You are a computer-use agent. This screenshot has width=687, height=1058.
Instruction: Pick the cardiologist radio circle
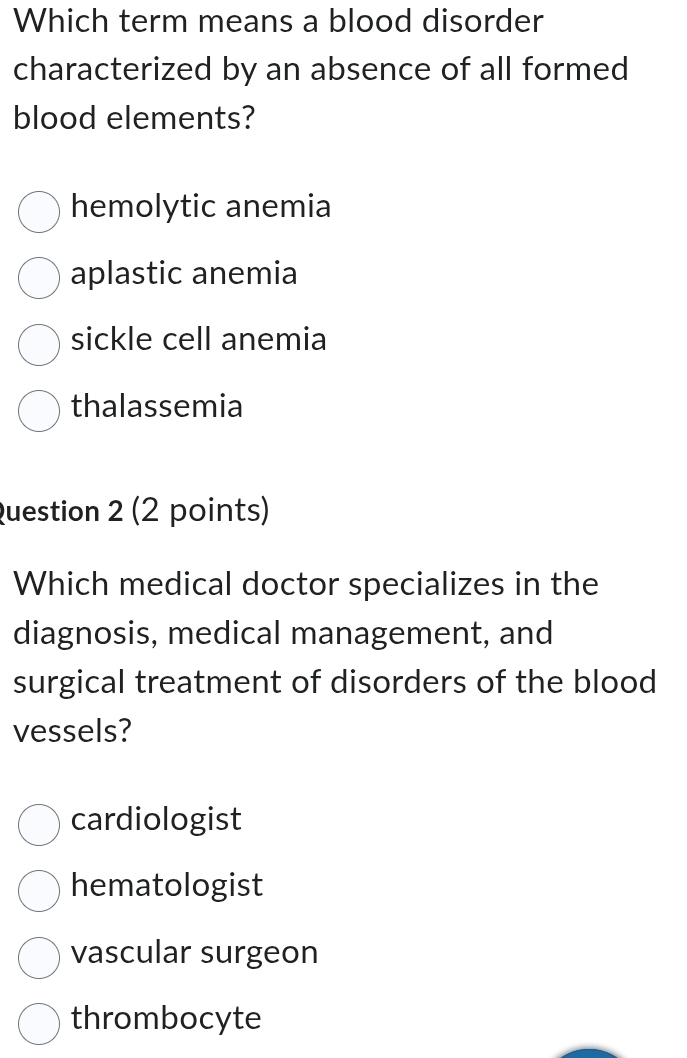[39, 825]
